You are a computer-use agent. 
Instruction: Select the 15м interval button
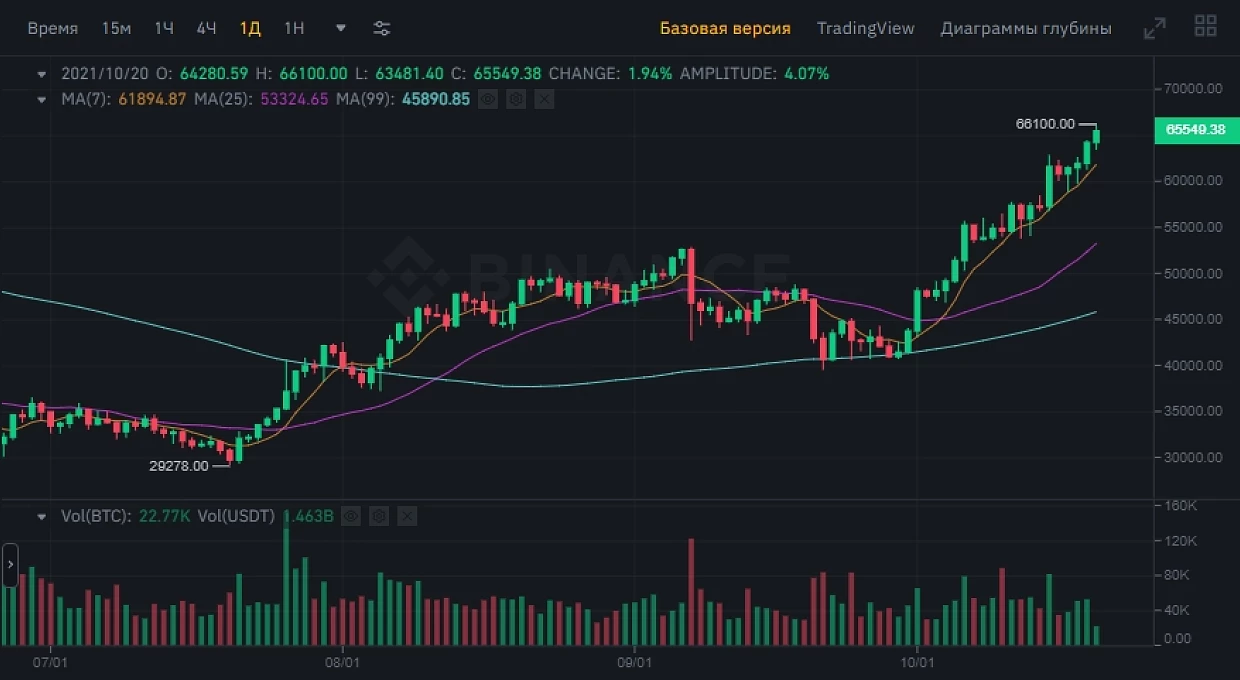pos(116,28)
